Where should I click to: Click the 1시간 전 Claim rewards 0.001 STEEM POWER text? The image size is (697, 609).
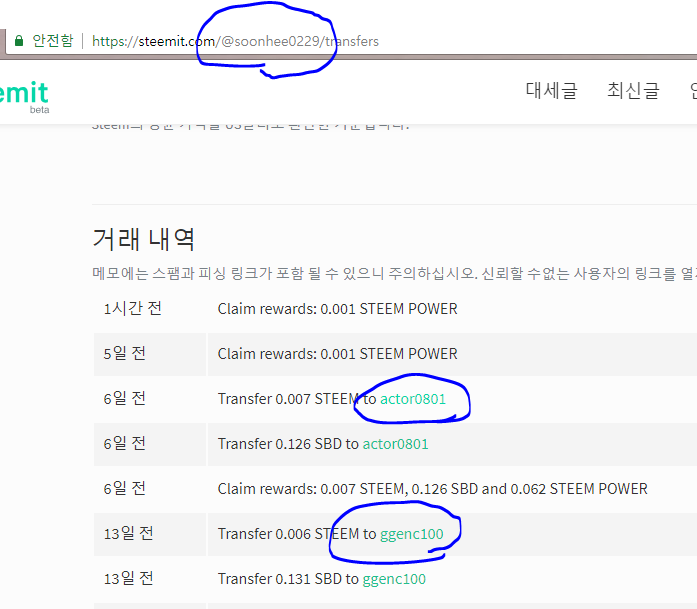pyautogui.click(x=337, y=309)
